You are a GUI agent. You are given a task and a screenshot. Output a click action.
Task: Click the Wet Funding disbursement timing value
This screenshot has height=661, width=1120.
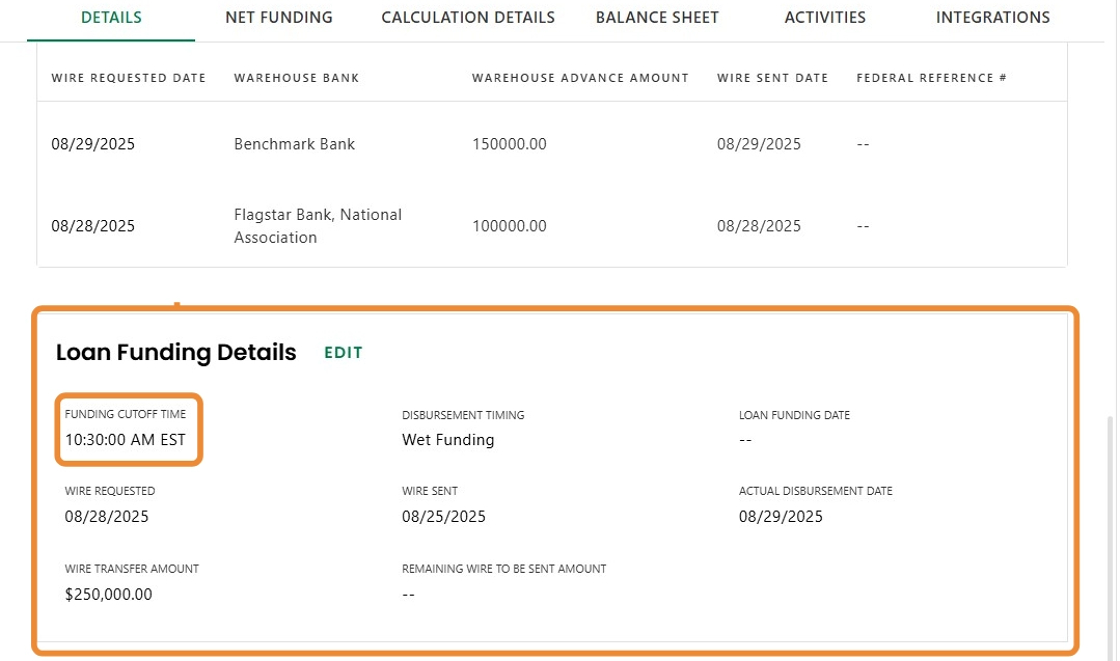(x=448, y=440)
